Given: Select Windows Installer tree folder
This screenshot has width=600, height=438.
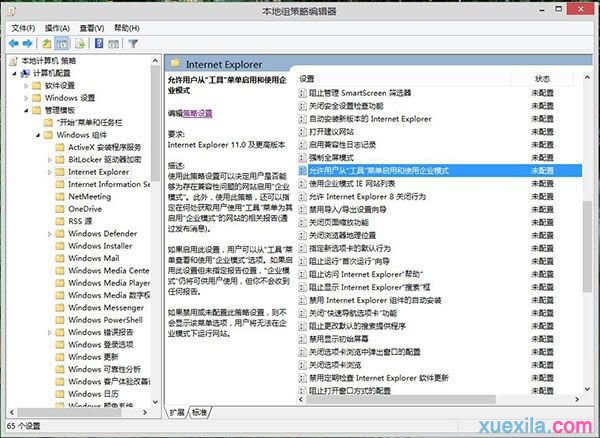Looking at the screenshot, I should (x=100, y=246).
